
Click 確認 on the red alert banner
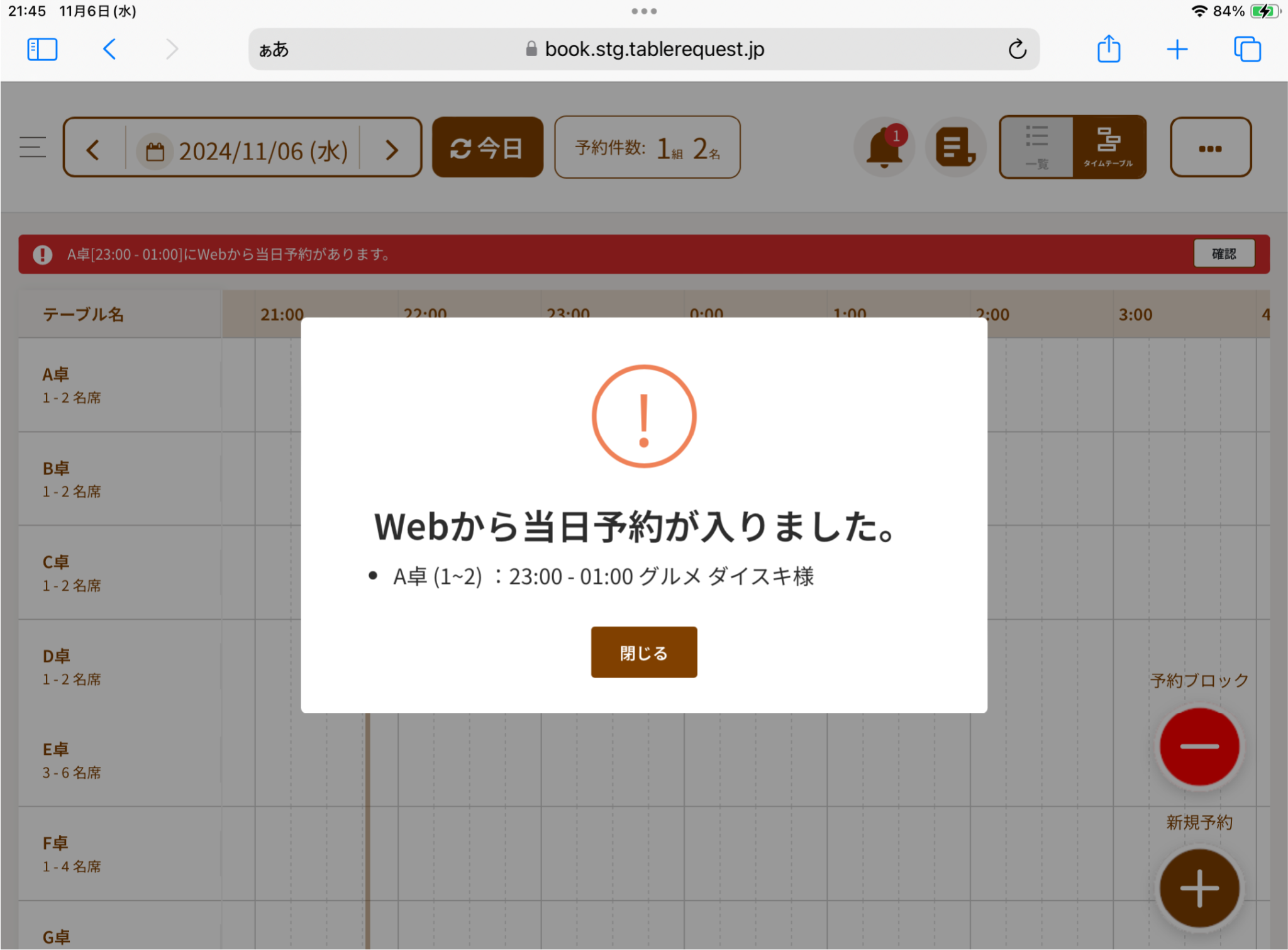point(1224,254)
